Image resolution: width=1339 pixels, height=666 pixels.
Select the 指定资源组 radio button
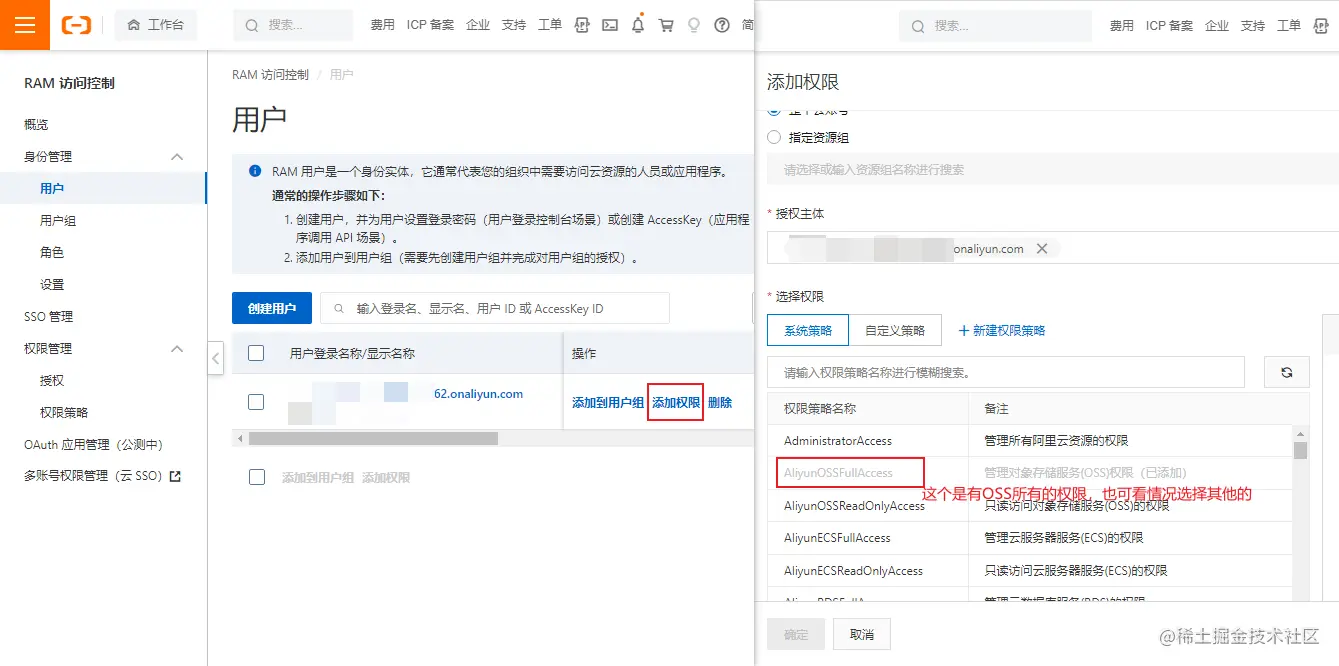point(774,137)
